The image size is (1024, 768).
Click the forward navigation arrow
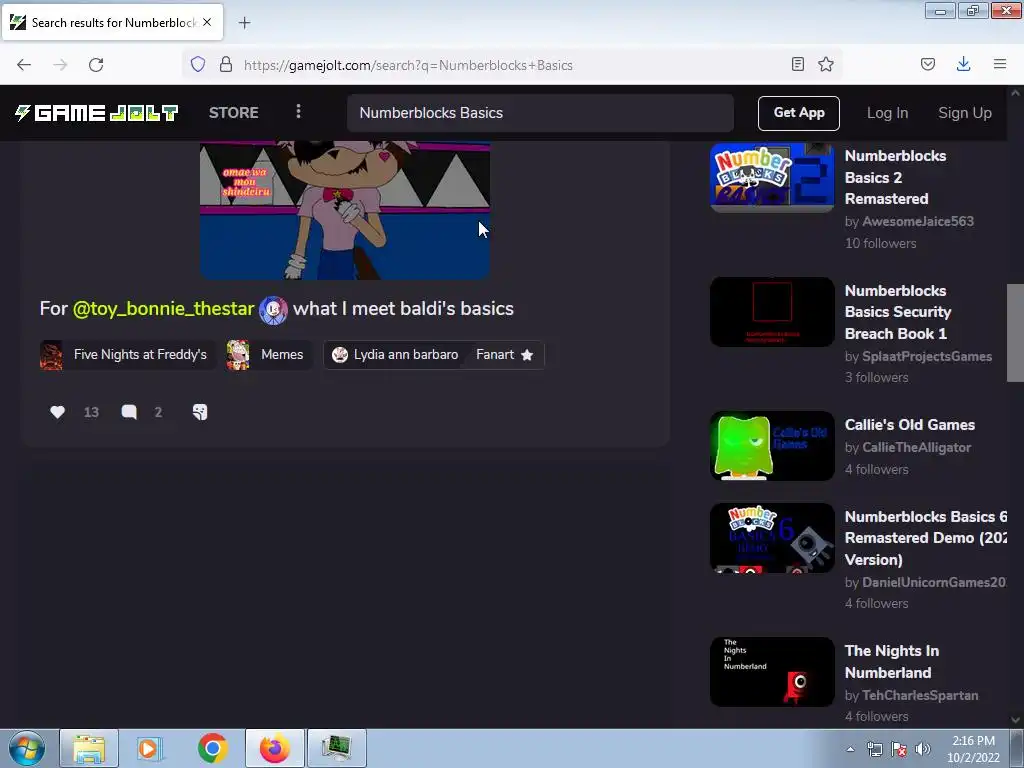pos(60,65)
